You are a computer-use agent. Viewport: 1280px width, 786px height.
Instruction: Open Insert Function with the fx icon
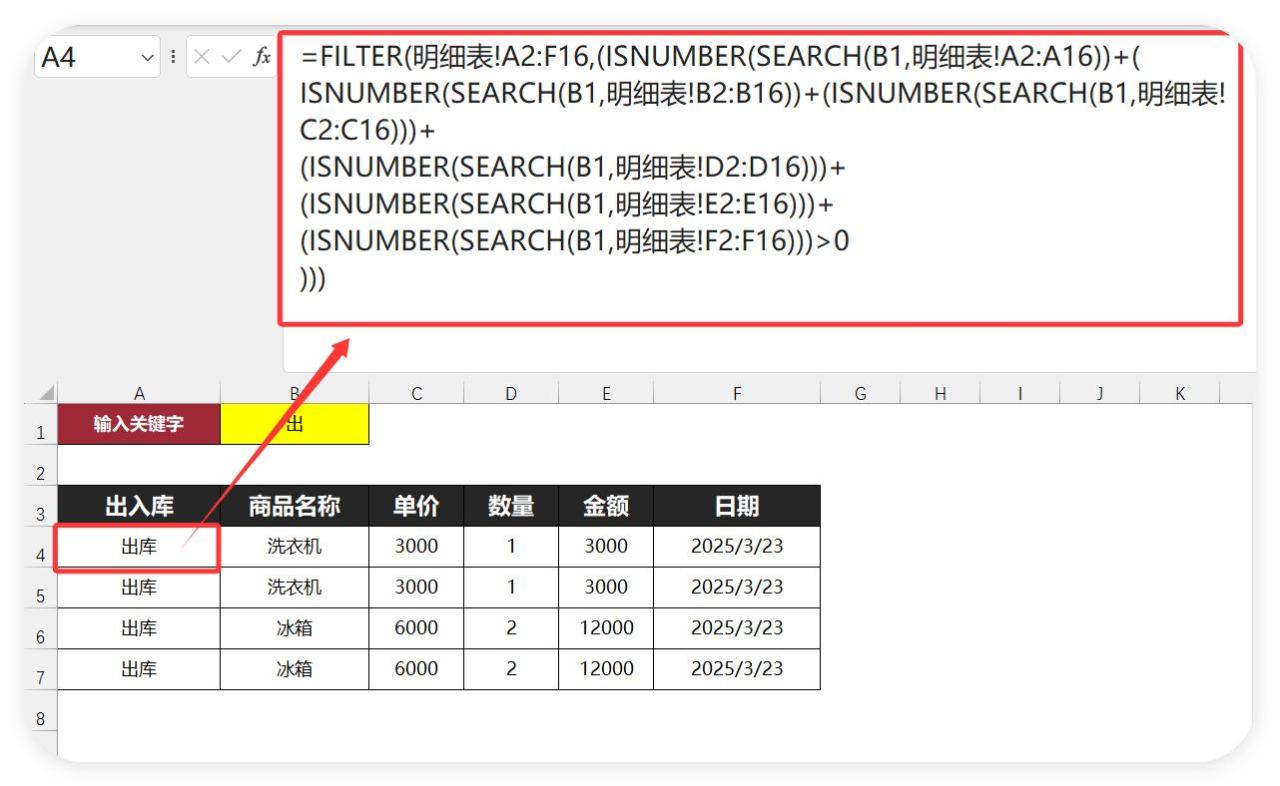click(x=261, y=58)
